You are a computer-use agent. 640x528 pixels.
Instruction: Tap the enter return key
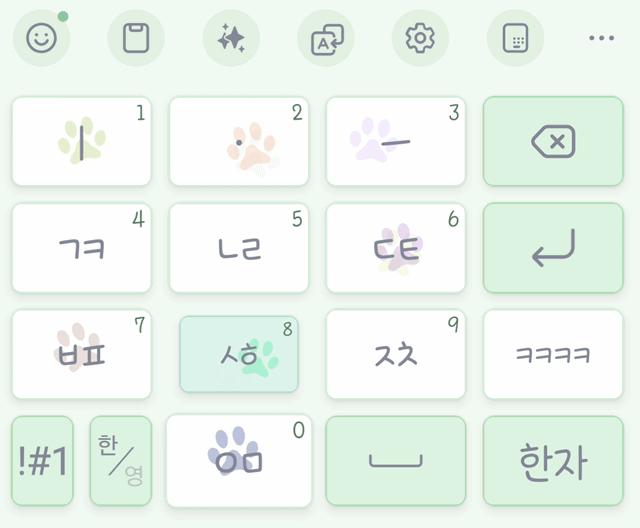point(553,248)
